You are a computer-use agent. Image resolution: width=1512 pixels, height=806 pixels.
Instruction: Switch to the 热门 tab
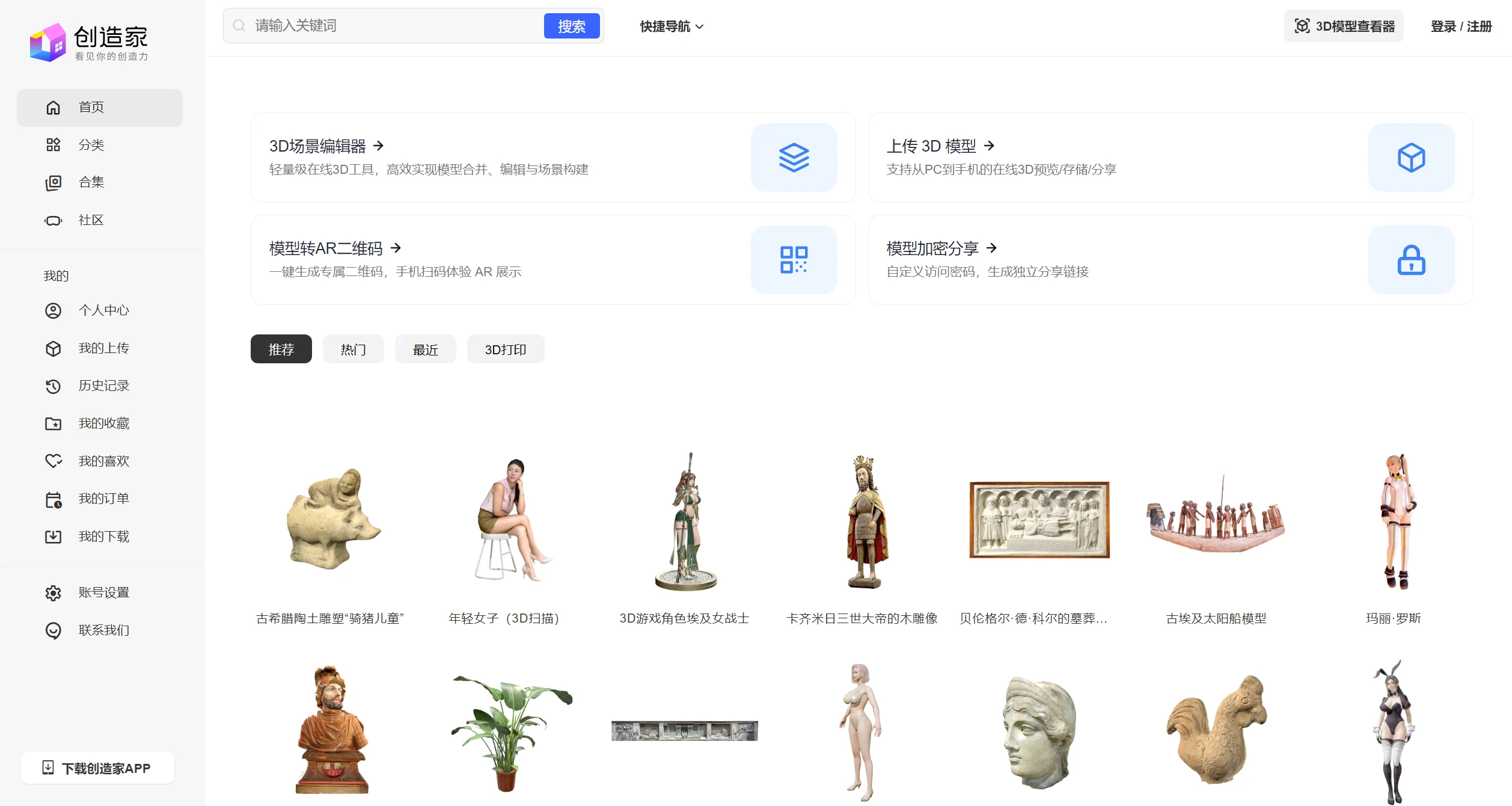tap(353, 349)
